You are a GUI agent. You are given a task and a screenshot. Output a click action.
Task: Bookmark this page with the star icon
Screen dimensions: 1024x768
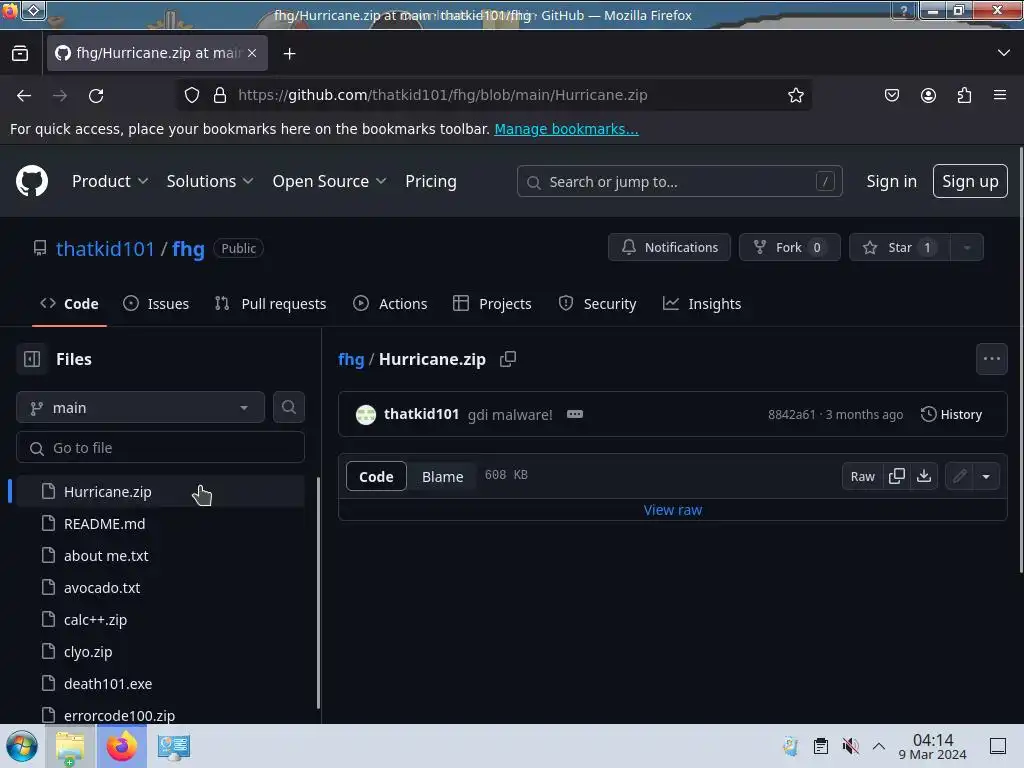795,95
